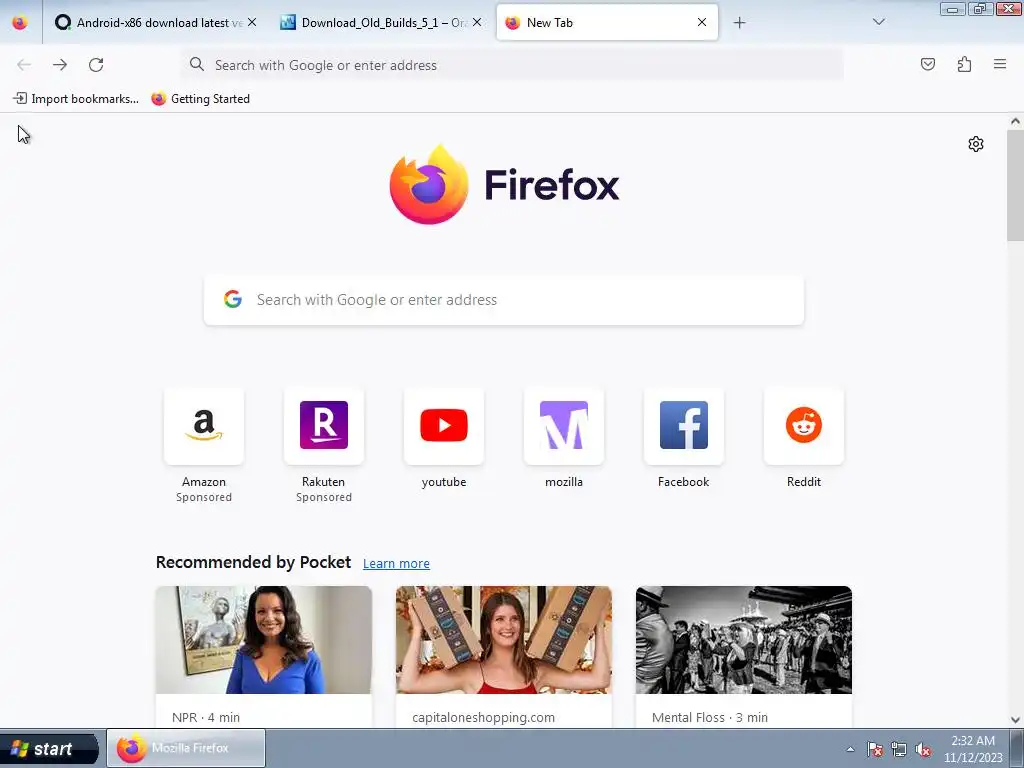Open the Extensions puzzle icon
This screenshot has height=768, width=1024.
(964, 64)
